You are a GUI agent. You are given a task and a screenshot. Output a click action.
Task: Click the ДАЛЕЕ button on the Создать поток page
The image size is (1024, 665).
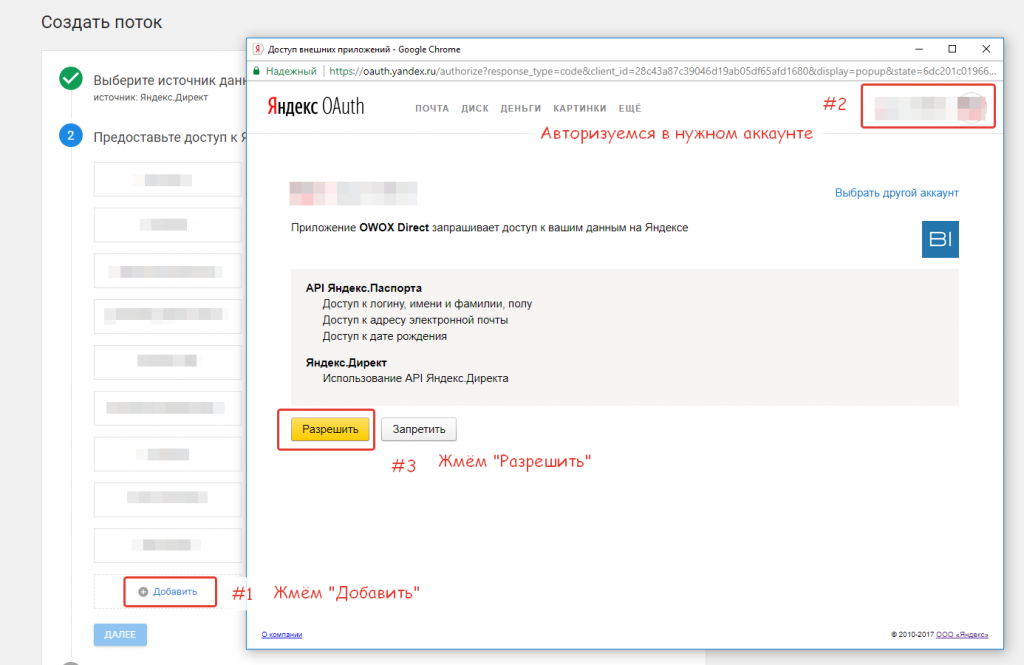[120, 634]
